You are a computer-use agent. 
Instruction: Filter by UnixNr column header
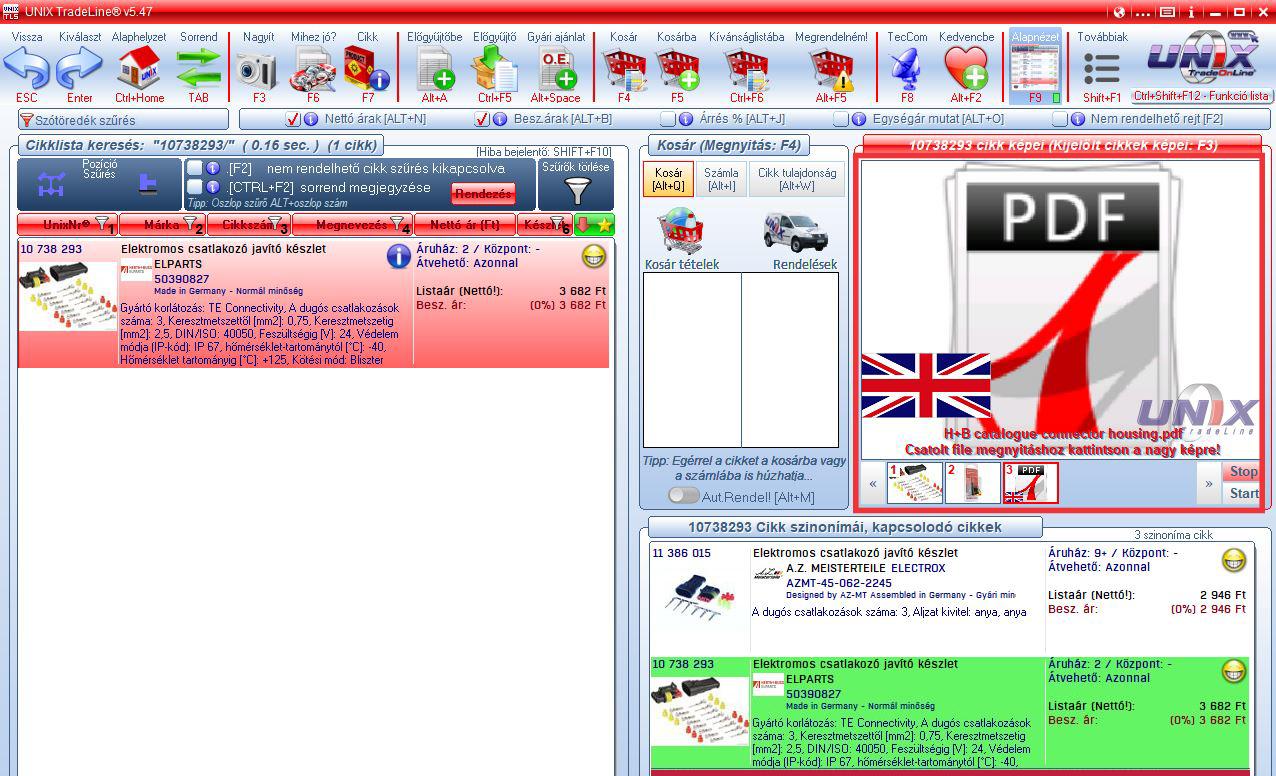(67, 225)
